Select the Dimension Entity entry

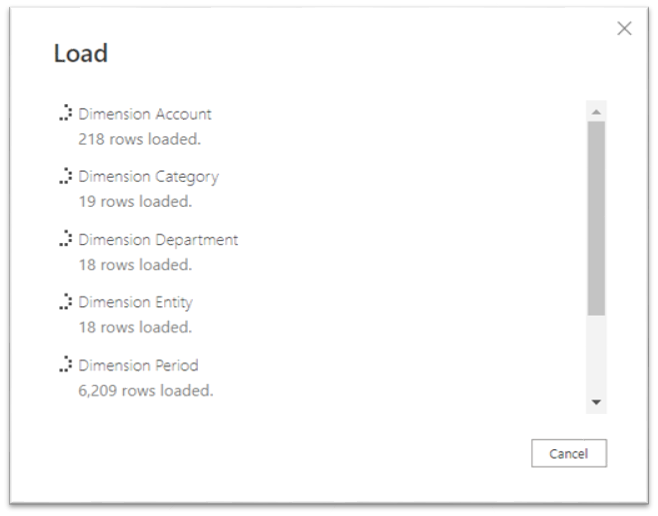pos(135,302)
